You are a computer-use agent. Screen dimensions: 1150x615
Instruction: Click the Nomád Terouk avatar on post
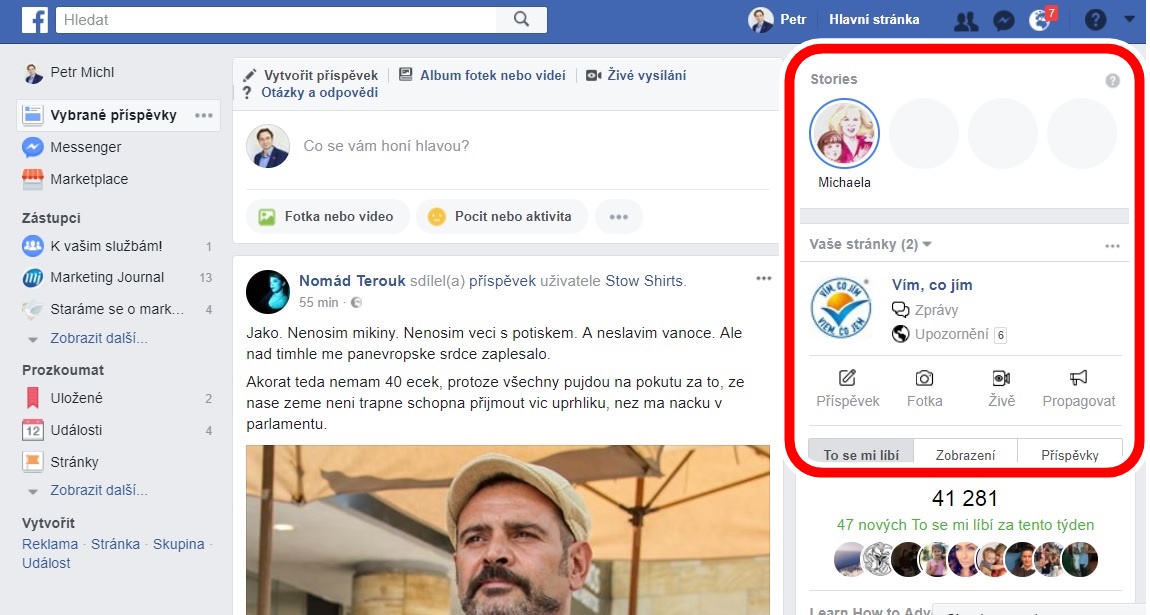[x=268, y=291]
